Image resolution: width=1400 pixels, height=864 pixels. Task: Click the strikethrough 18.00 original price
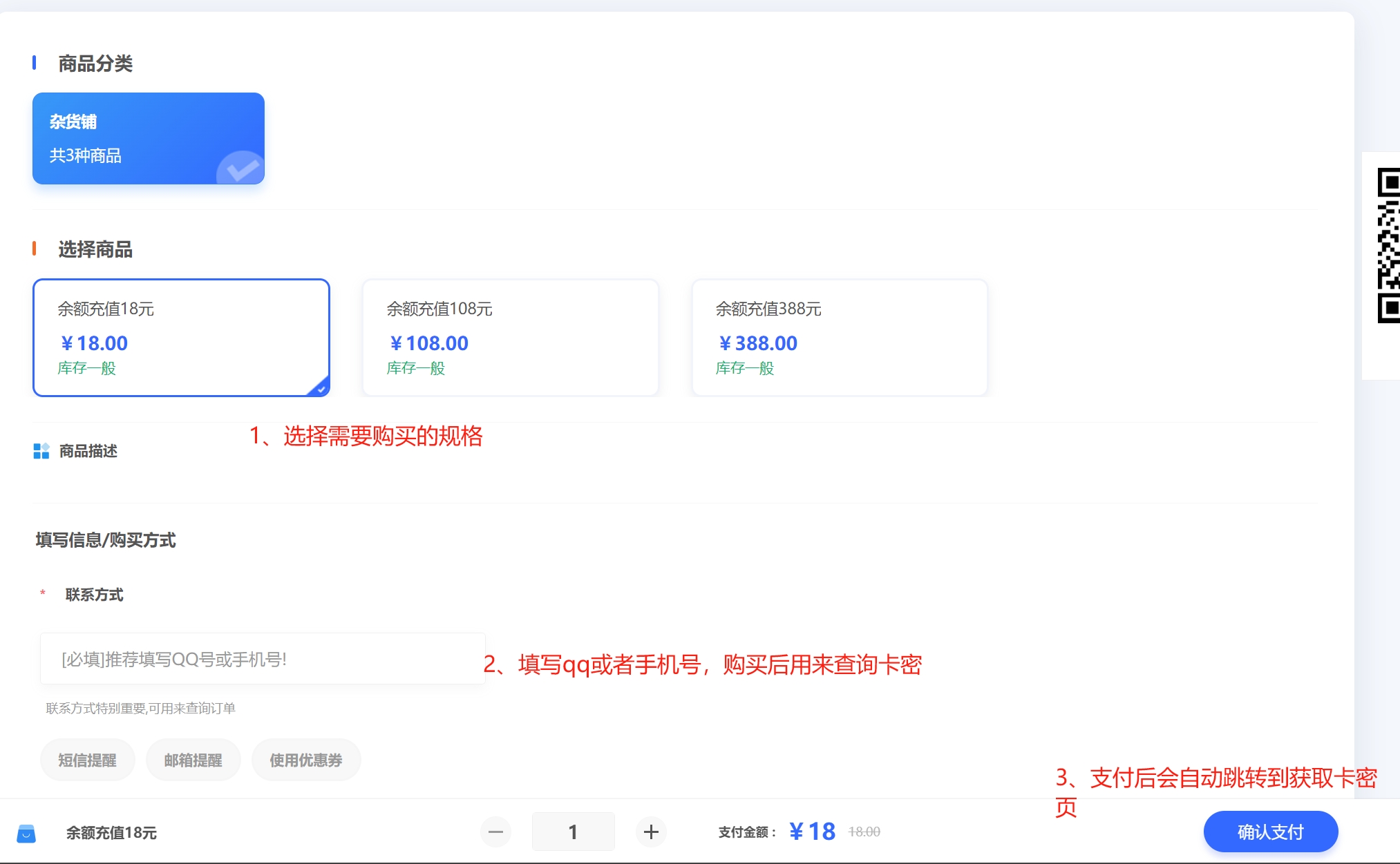864,832
